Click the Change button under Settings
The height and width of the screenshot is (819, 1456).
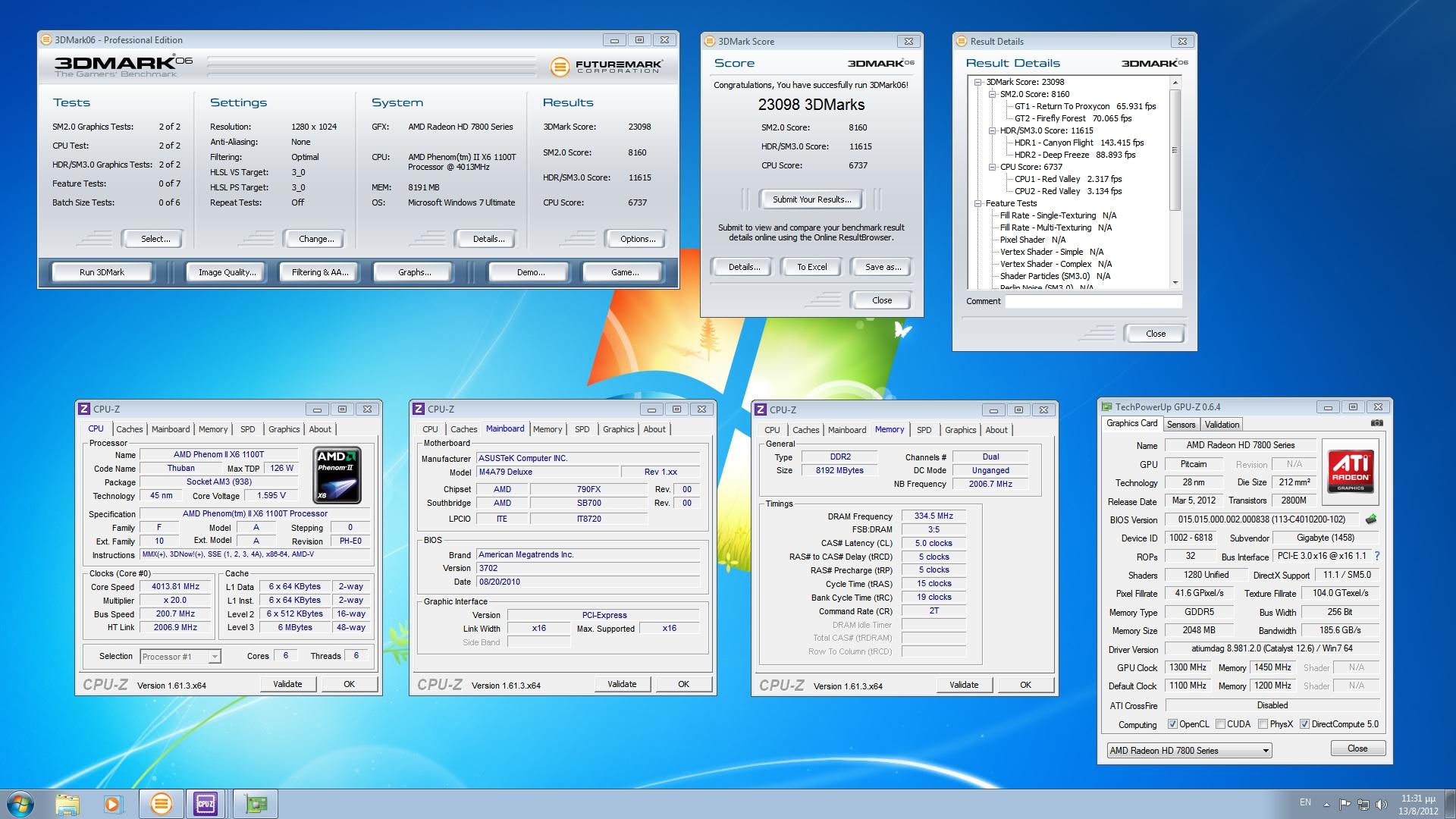(316, 239)
